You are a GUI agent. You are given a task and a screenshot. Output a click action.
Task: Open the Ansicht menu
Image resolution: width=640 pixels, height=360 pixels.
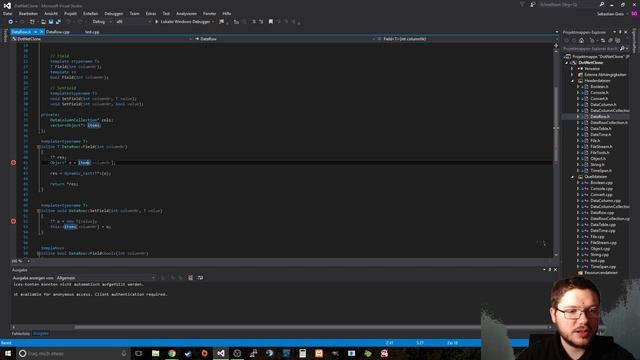pyautogui.click(x=51, y=13)
